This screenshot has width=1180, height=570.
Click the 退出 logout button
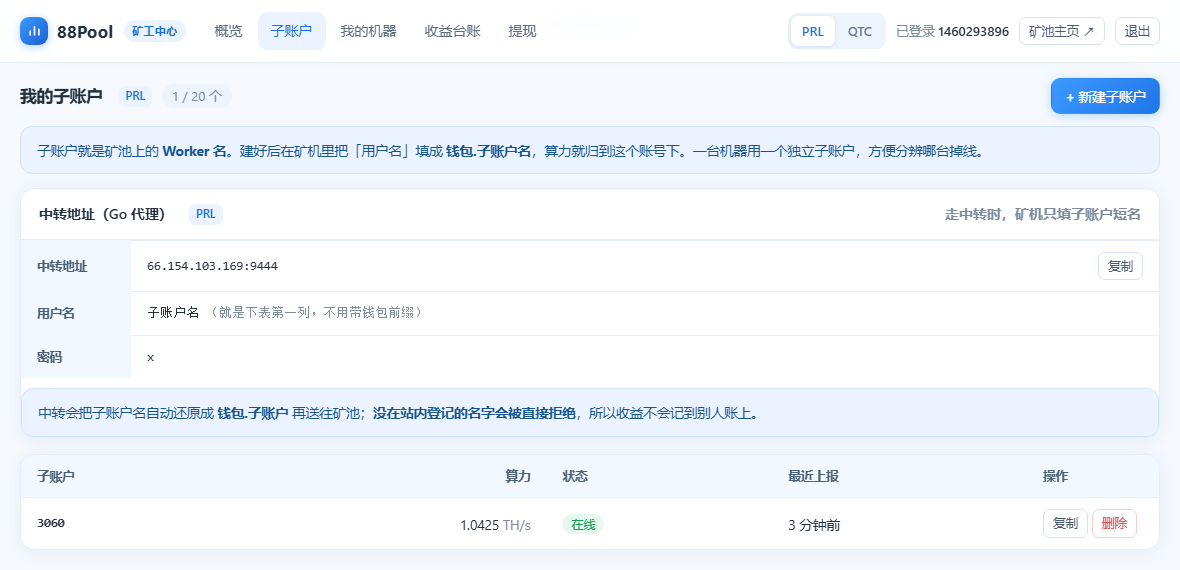point(1137,31)
